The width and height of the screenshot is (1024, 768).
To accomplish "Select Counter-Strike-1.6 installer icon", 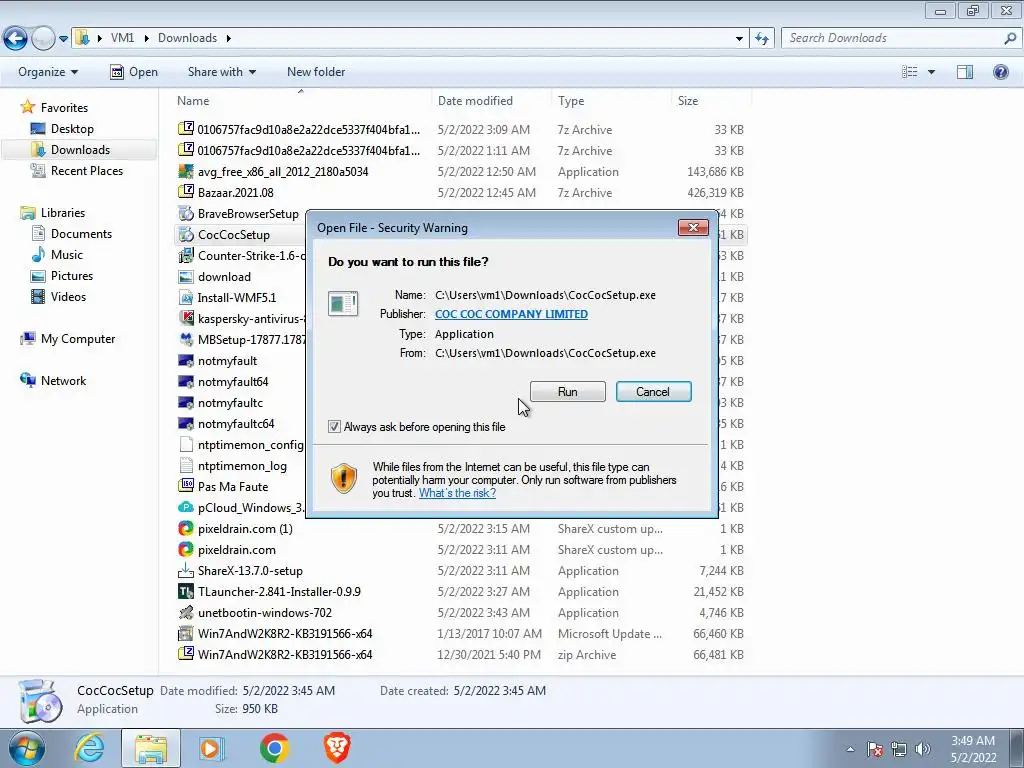I will click(x=186, y=255).
